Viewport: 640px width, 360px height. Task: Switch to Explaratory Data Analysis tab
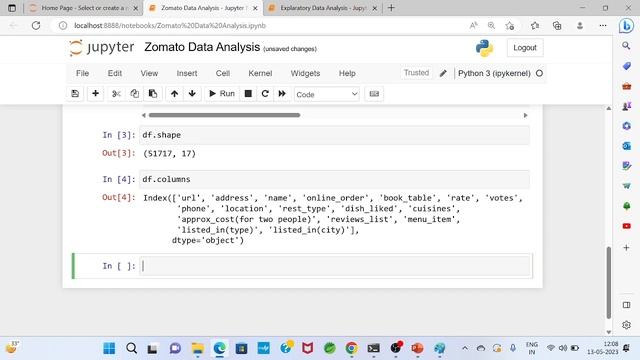(x=322, y=8)
